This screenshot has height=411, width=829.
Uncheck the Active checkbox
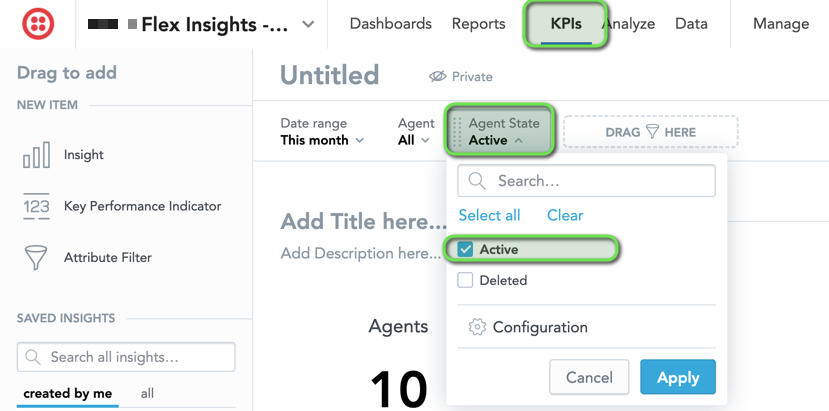pyautogui.click(x=465, y=249)
